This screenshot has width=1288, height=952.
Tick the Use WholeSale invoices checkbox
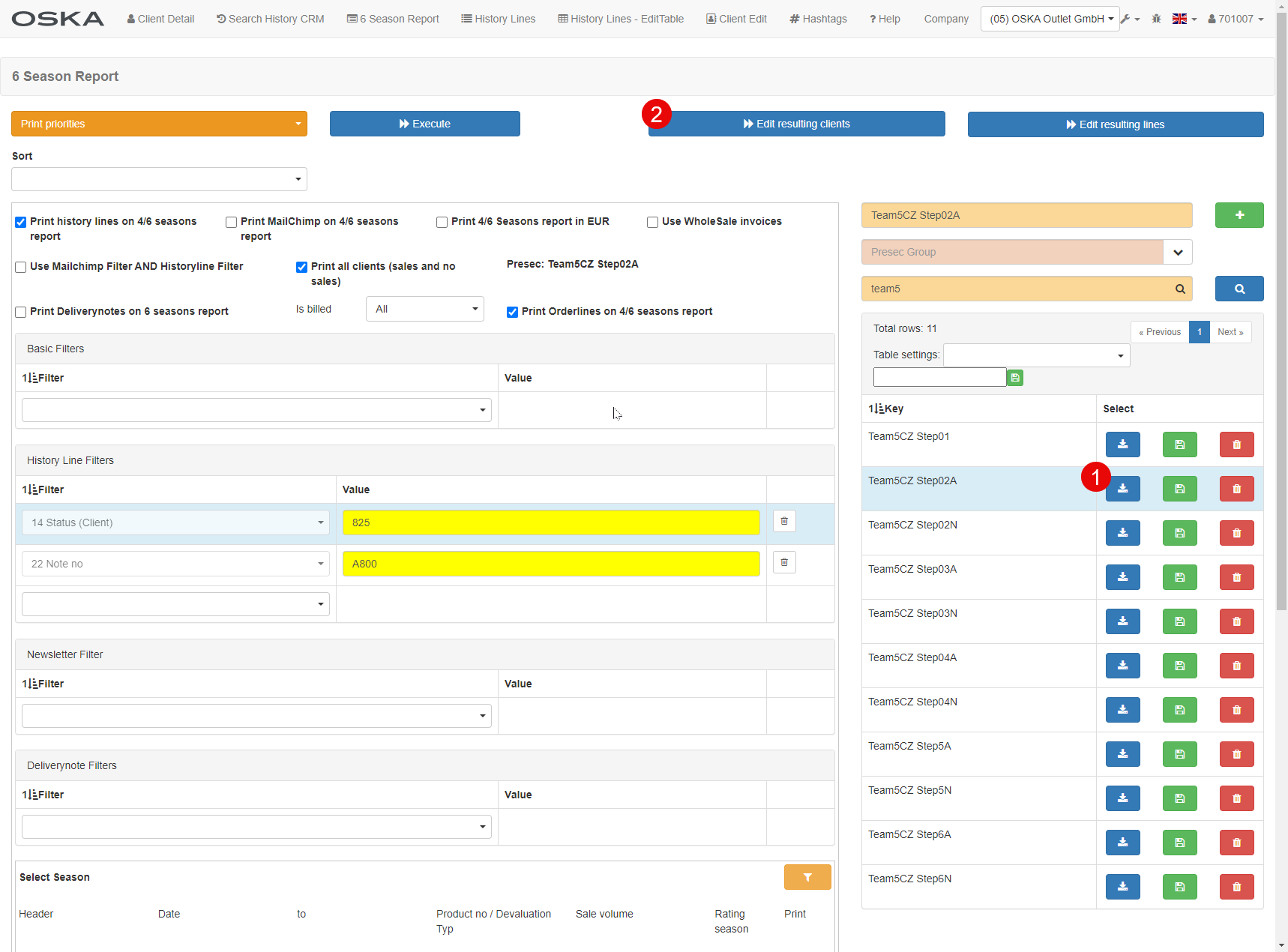point(653,222)
